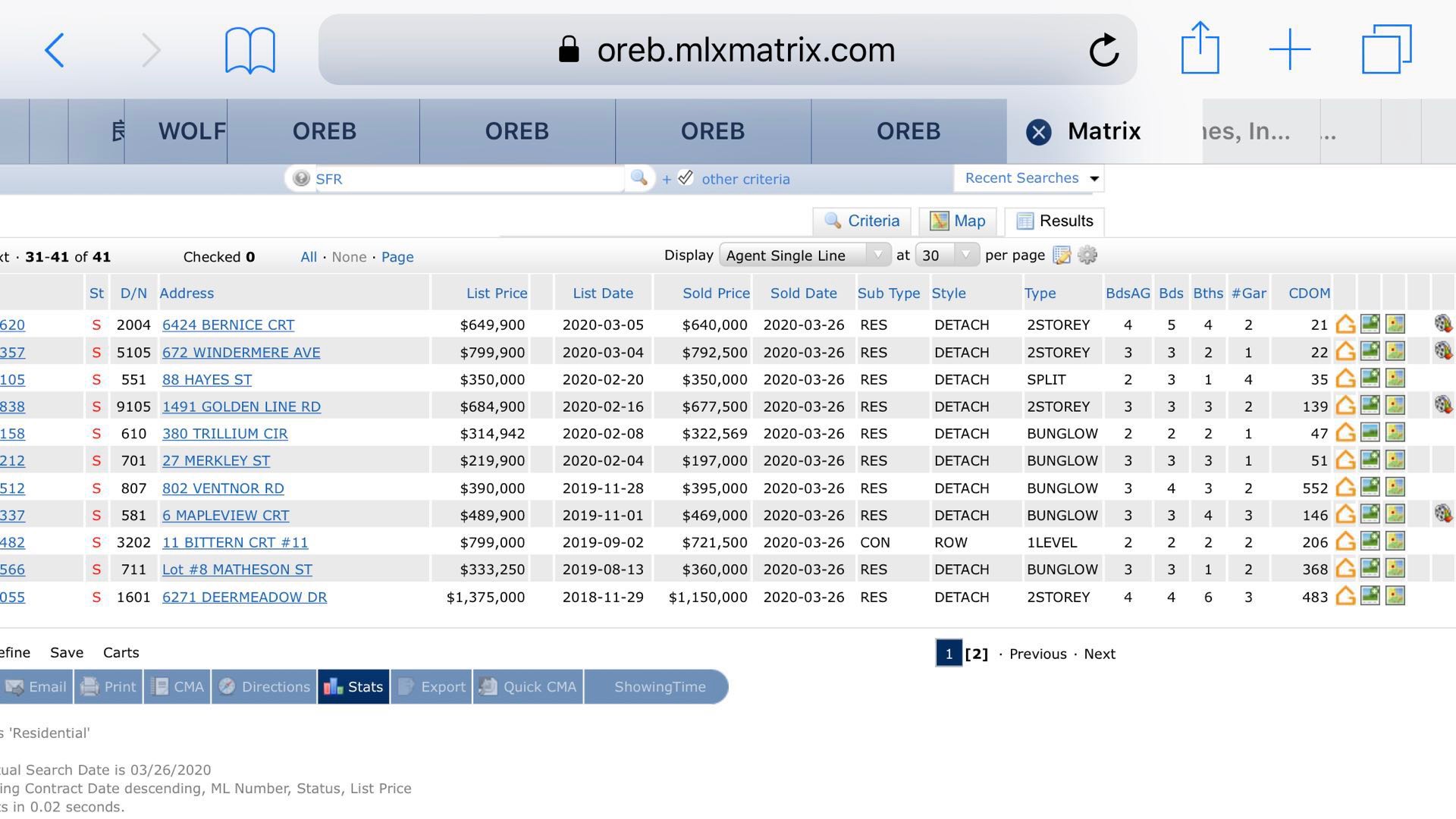
Task: Click the Previous page link
Action: point(1037,654)
